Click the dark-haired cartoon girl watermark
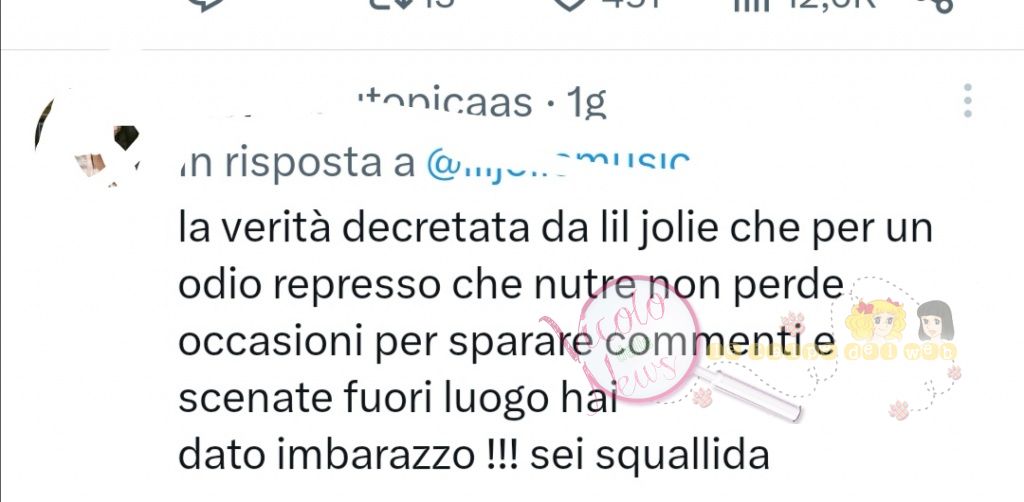 (935, 321)
